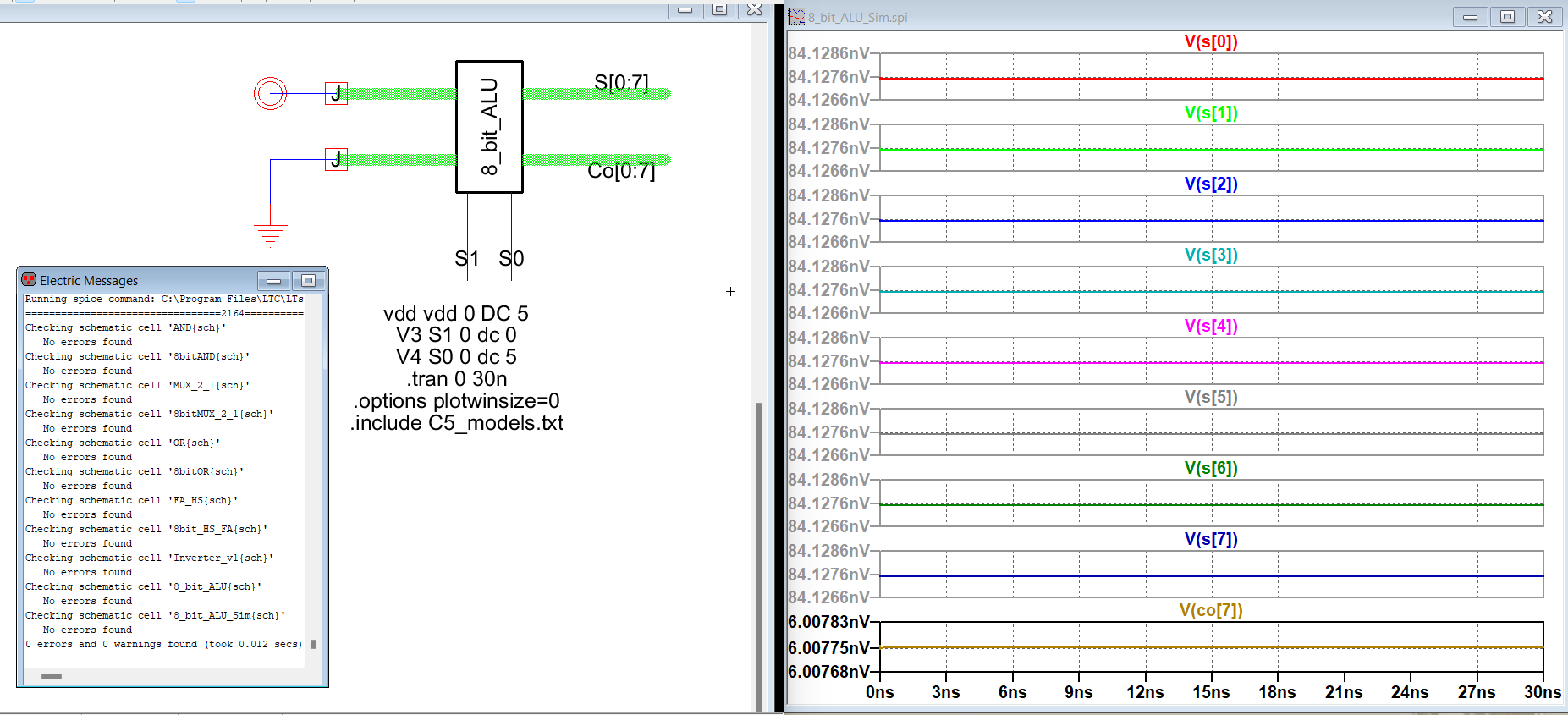Select the '.options plotwinsize=0' spice line

(456, 401)
